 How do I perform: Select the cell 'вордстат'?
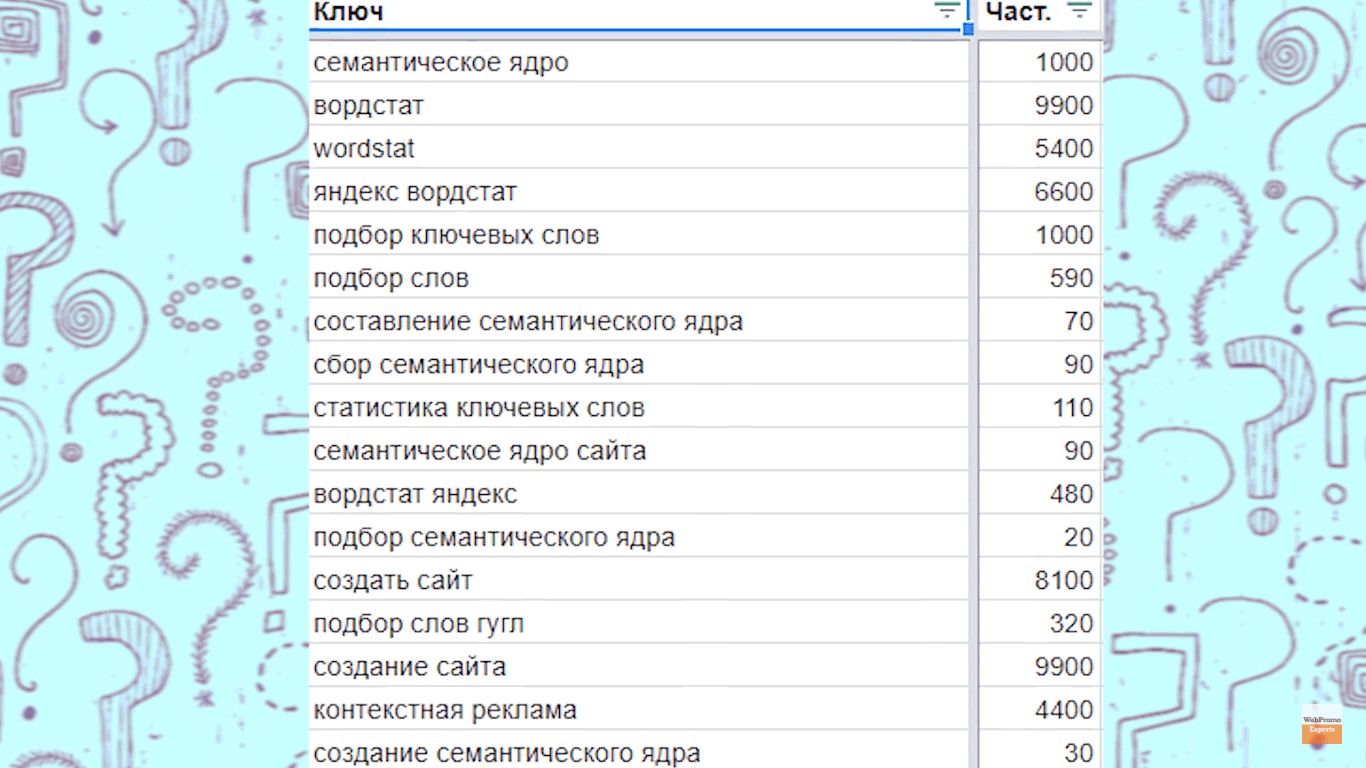coord(639,105)
